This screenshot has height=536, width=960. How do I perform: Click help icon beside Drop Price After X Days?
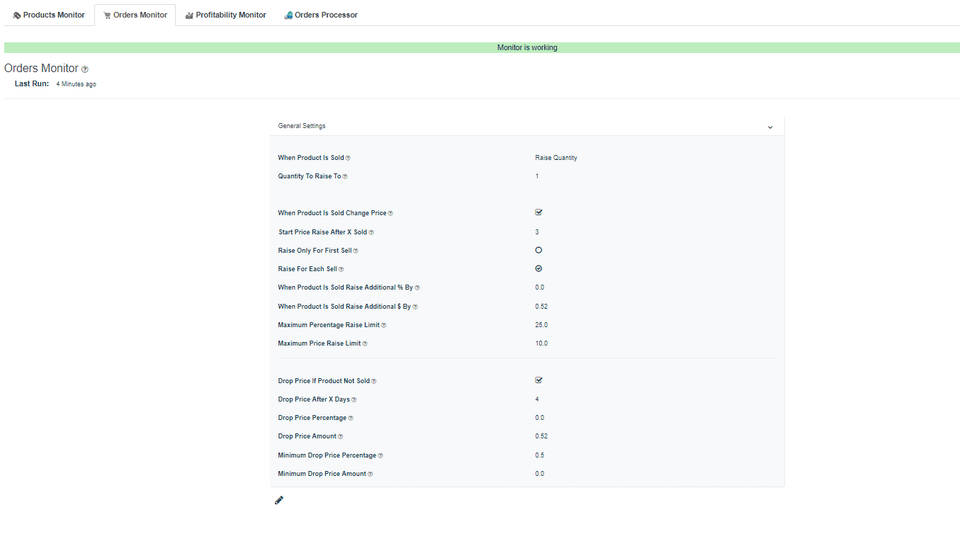click(x=354, y=400)
